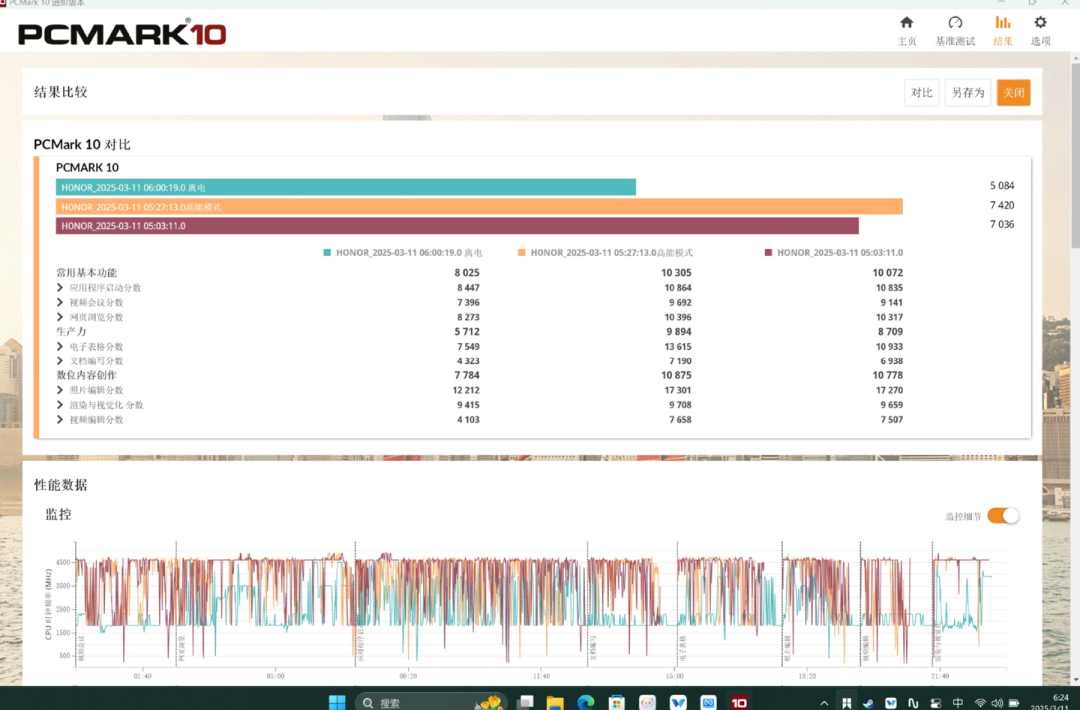Click the orange close (关闭) button
Viewport: 1080px width, 710px height.
point(1014,92)
